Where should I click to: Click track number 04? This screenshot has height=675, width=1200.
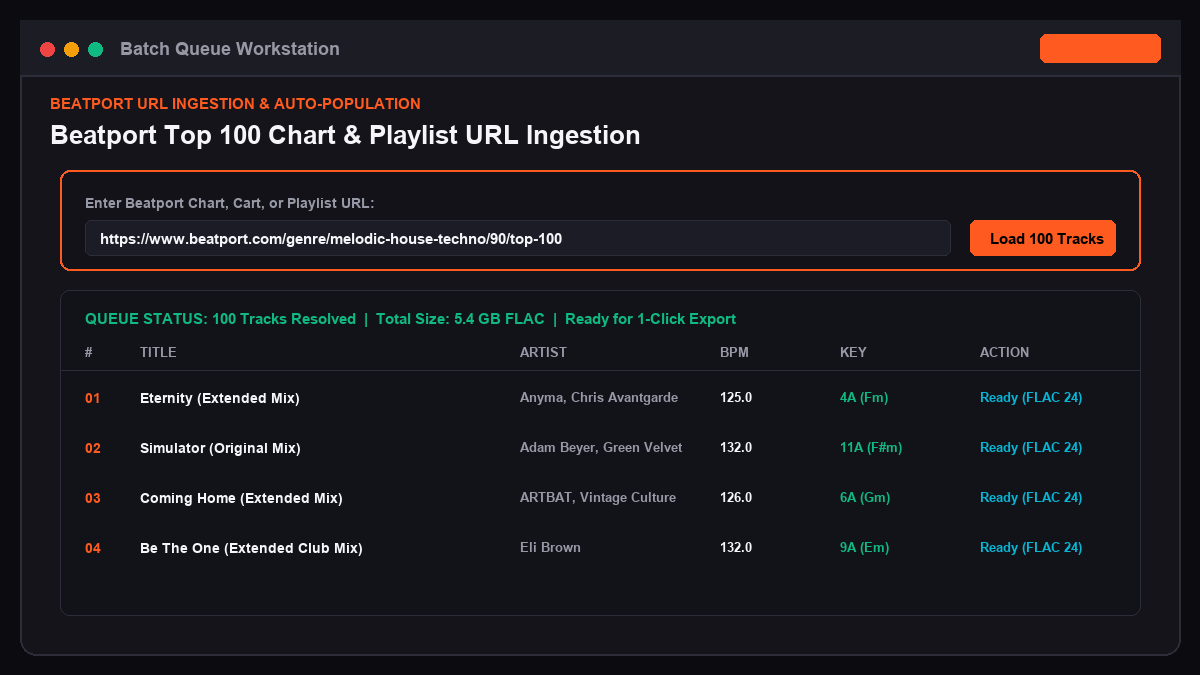(93, 548)
